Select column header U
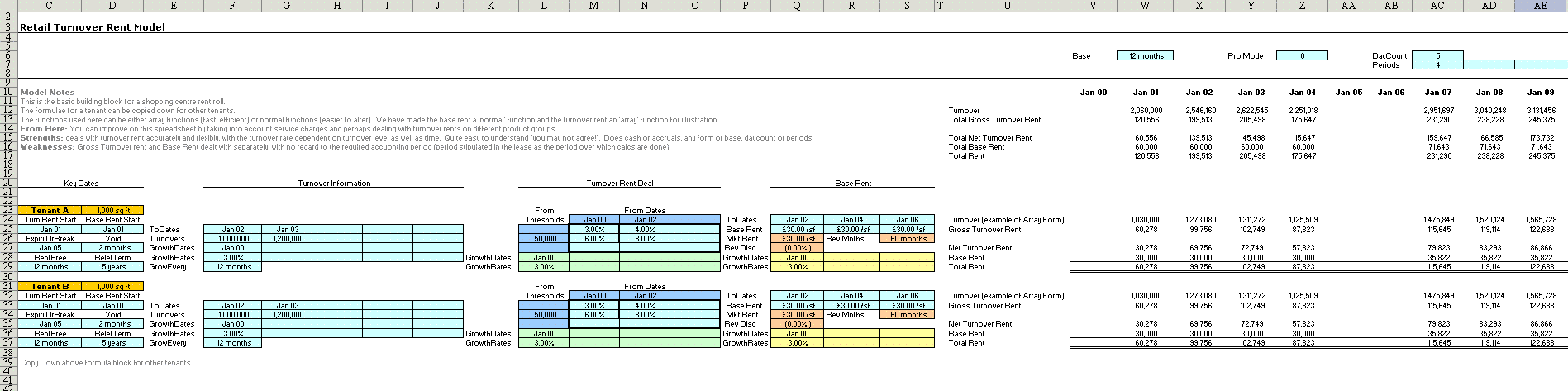Viewport: 1568px width, 391px height. [1007, 6]
